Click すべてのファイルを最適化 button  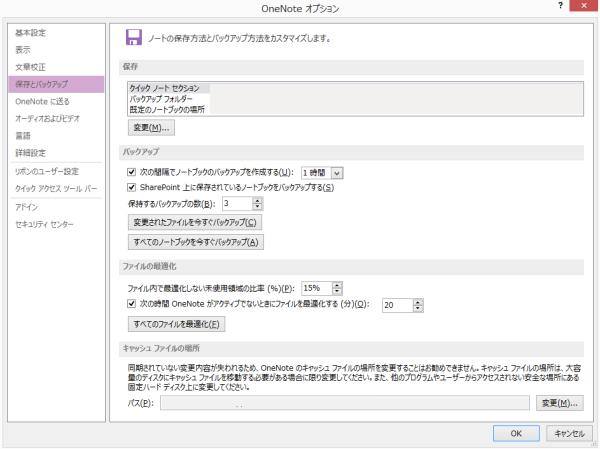[x=176, y=324]
